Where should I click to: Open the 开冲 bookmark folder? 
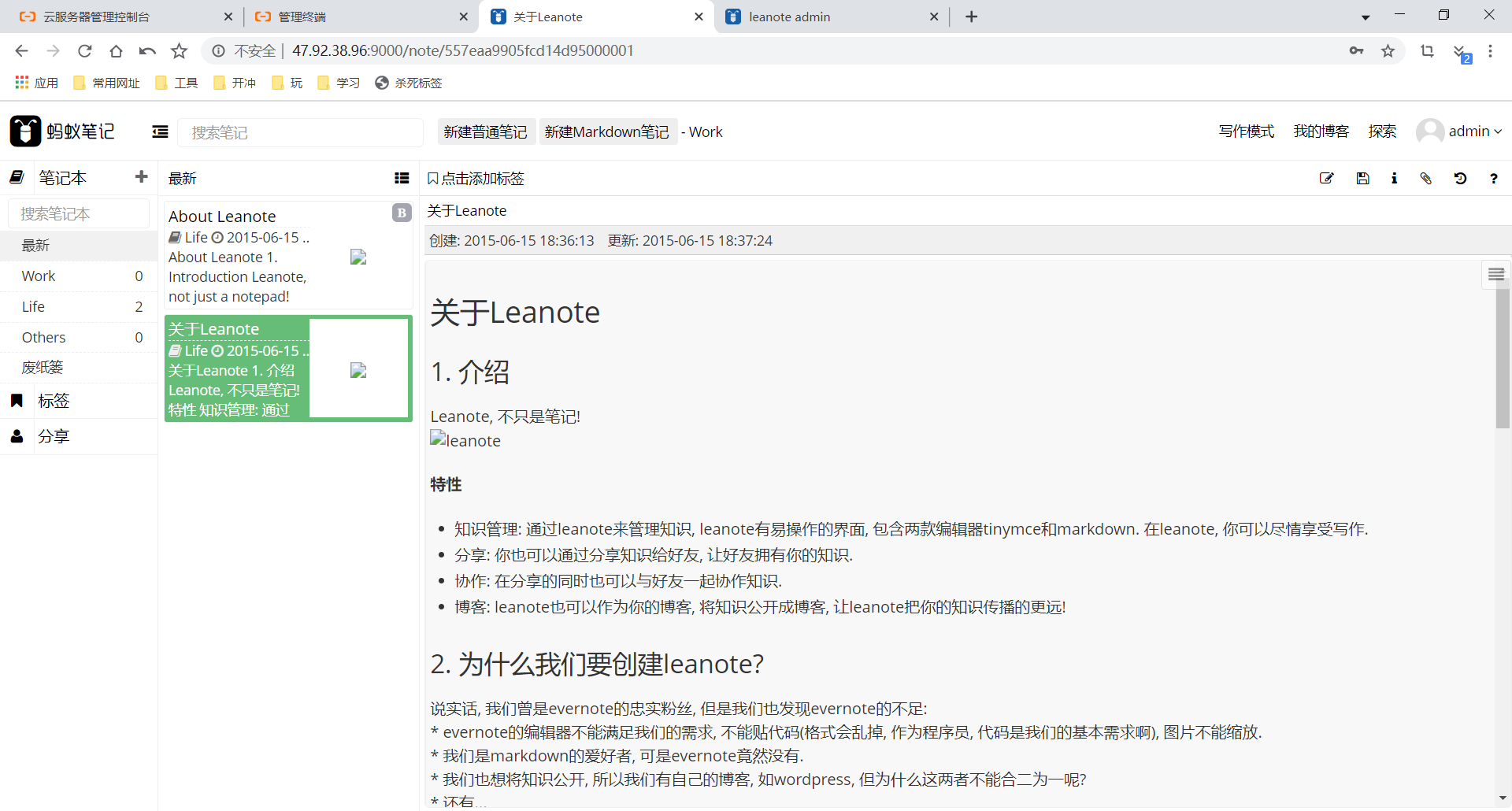(x=235, y=83)
